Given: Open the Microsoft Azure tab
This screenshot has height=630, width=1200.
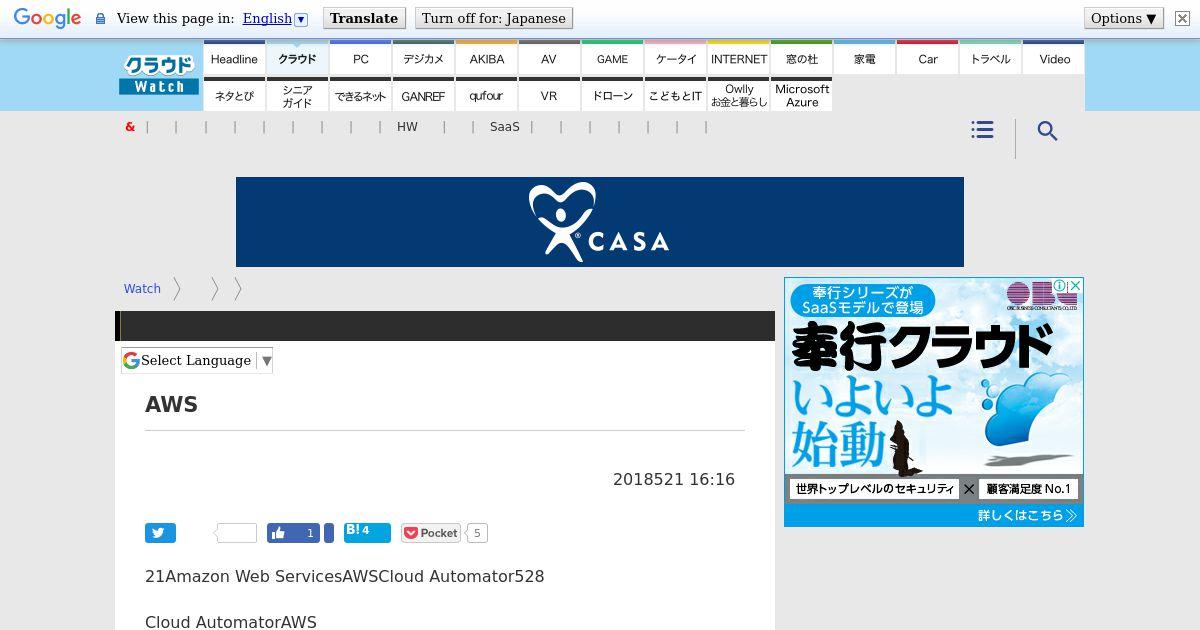Looking at the screenshot, I should point(802,96).
